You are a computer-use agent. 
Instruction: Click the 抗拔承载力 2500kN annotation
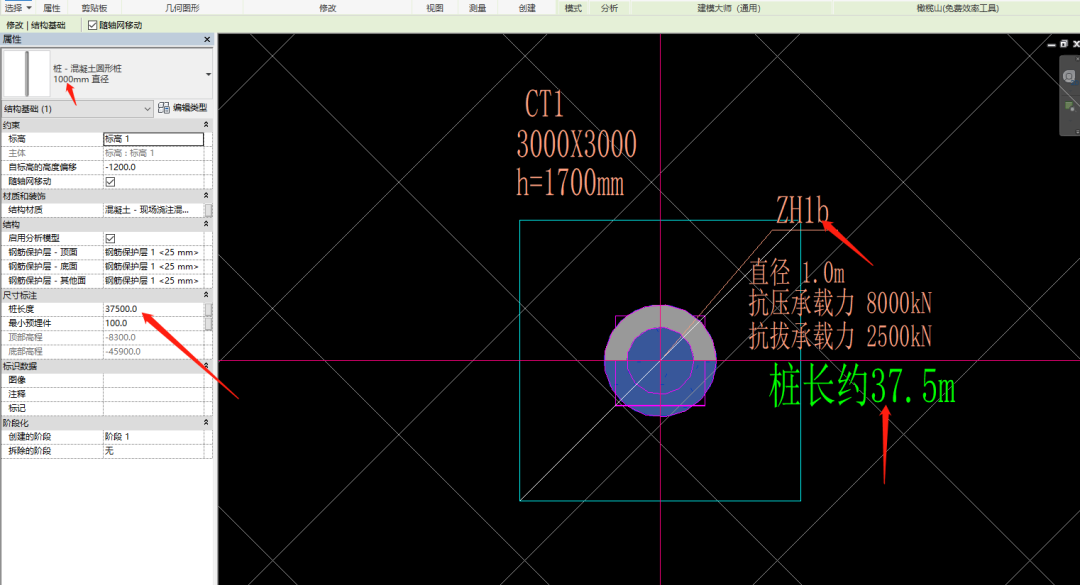coord(840,337)
